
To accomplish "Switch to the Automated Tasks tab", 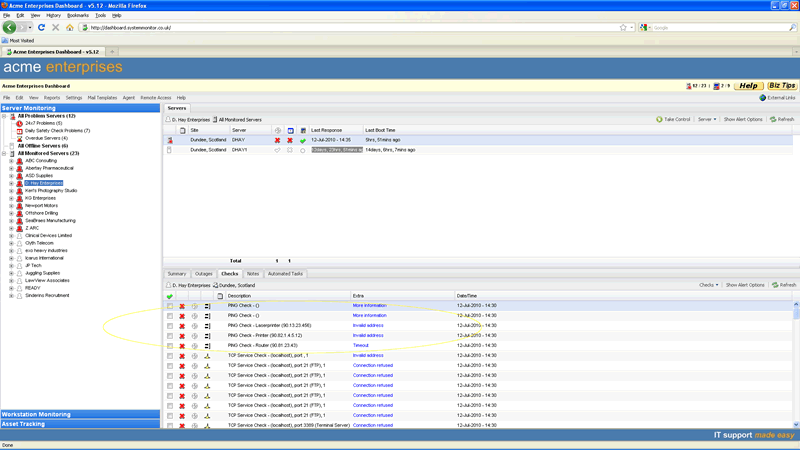I will (x=285, y=274).
